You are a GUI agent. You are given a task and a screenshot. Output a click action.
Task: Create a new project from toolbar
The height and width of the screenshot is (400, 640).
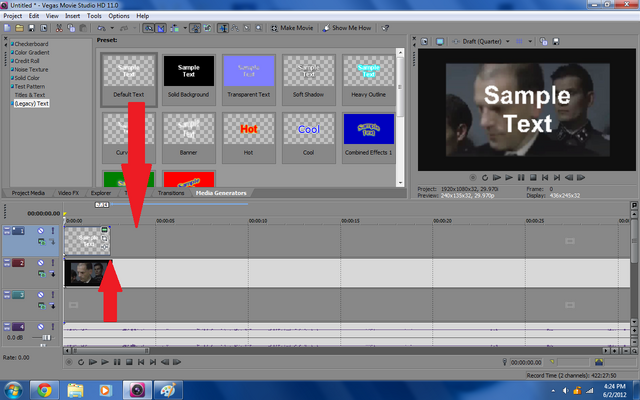7,28
